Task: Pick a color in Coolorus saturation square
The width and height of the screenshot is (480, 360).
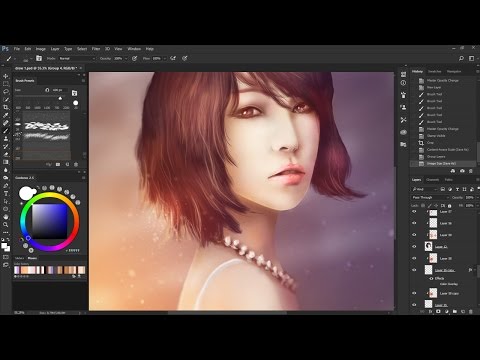Action: pyautogui.click(x=50, y=221)
